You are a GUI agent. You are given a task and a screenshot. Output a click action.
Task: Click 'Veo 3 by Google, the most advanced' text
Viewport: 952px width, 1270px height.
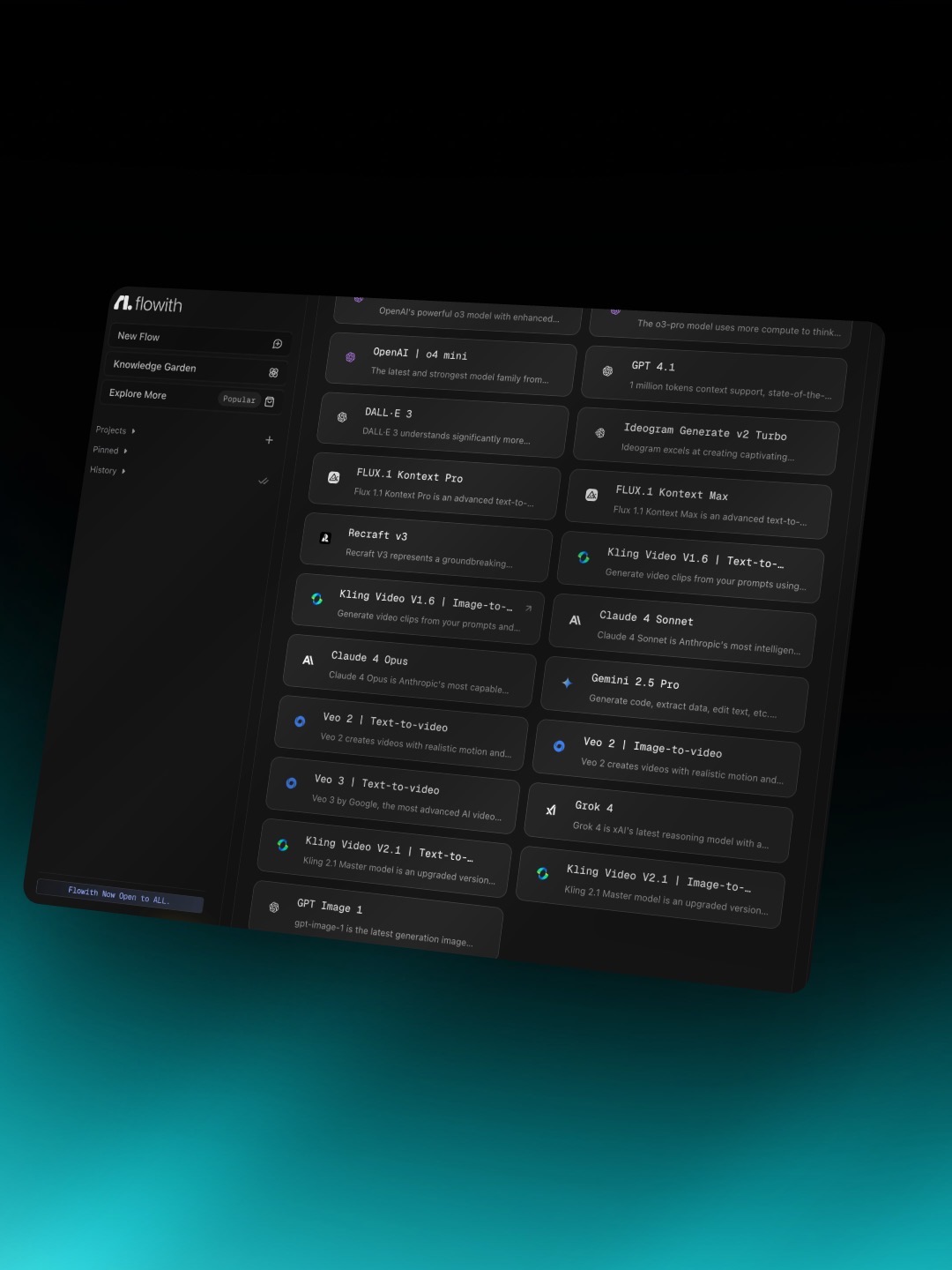(406, 809)
